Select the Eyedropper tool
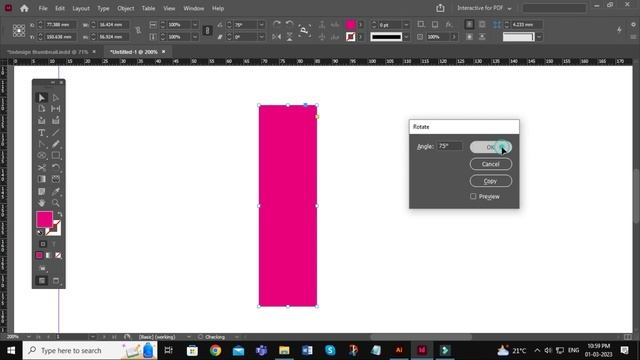Screen dimensions: 640x360 (56, 191)
